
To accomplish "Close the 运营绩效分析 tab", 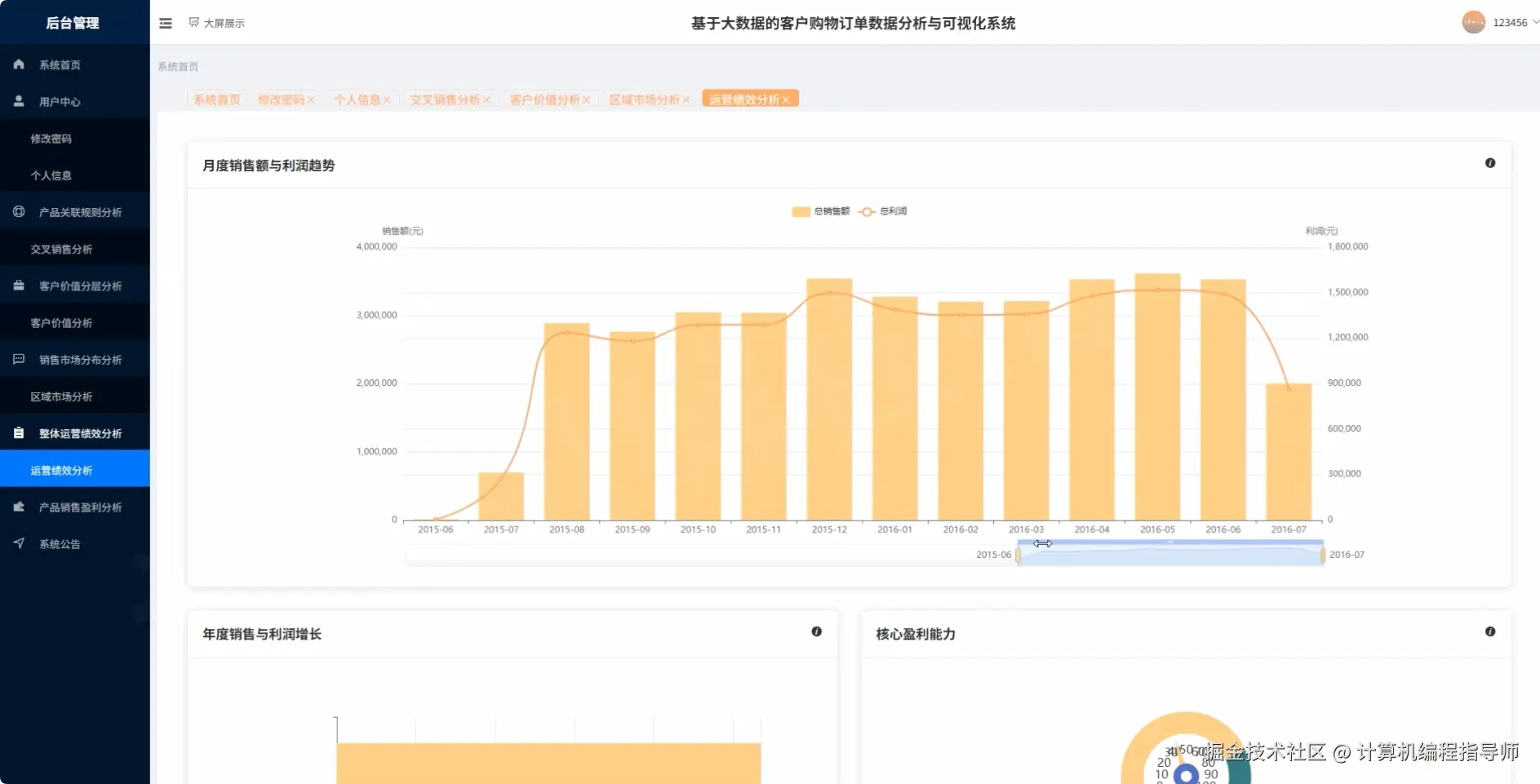I will (x=786, y=100).
